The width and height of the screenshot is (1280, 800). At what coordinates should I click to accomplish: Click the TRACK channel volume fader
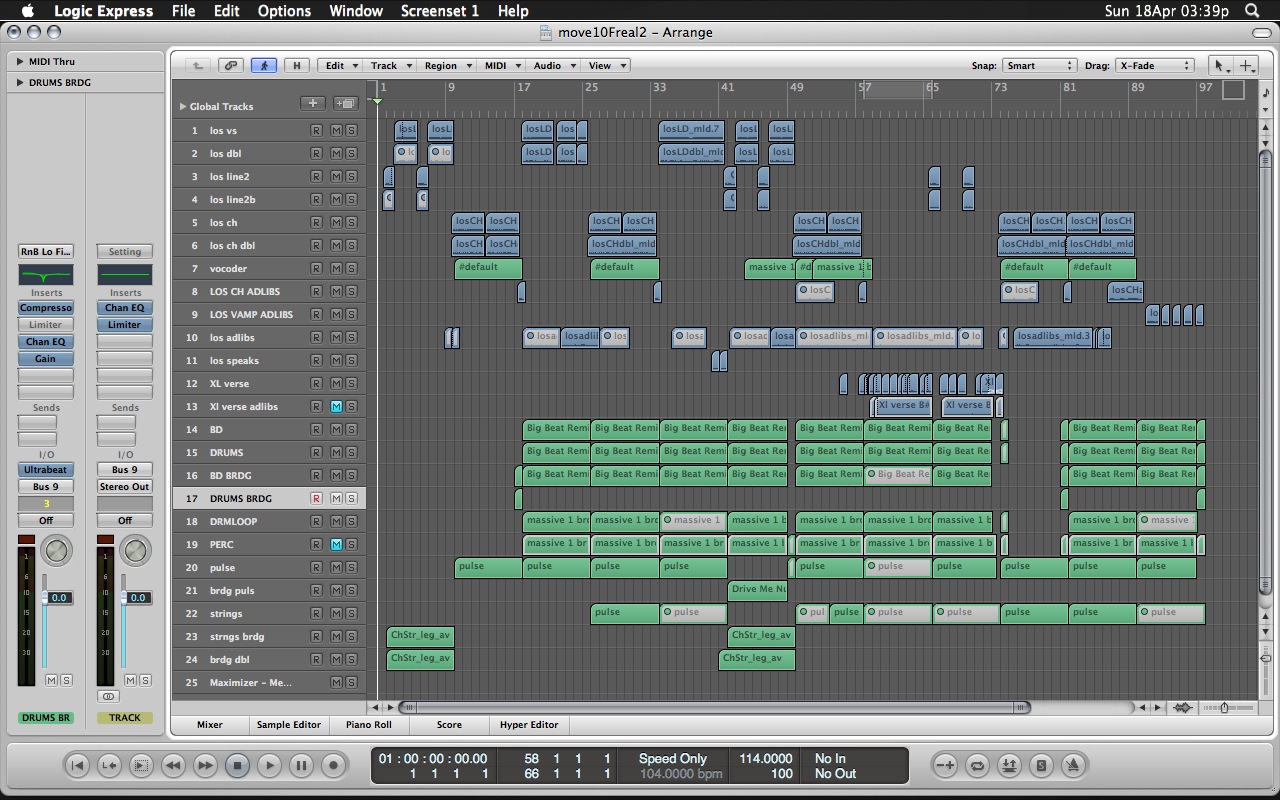[124, 598]
